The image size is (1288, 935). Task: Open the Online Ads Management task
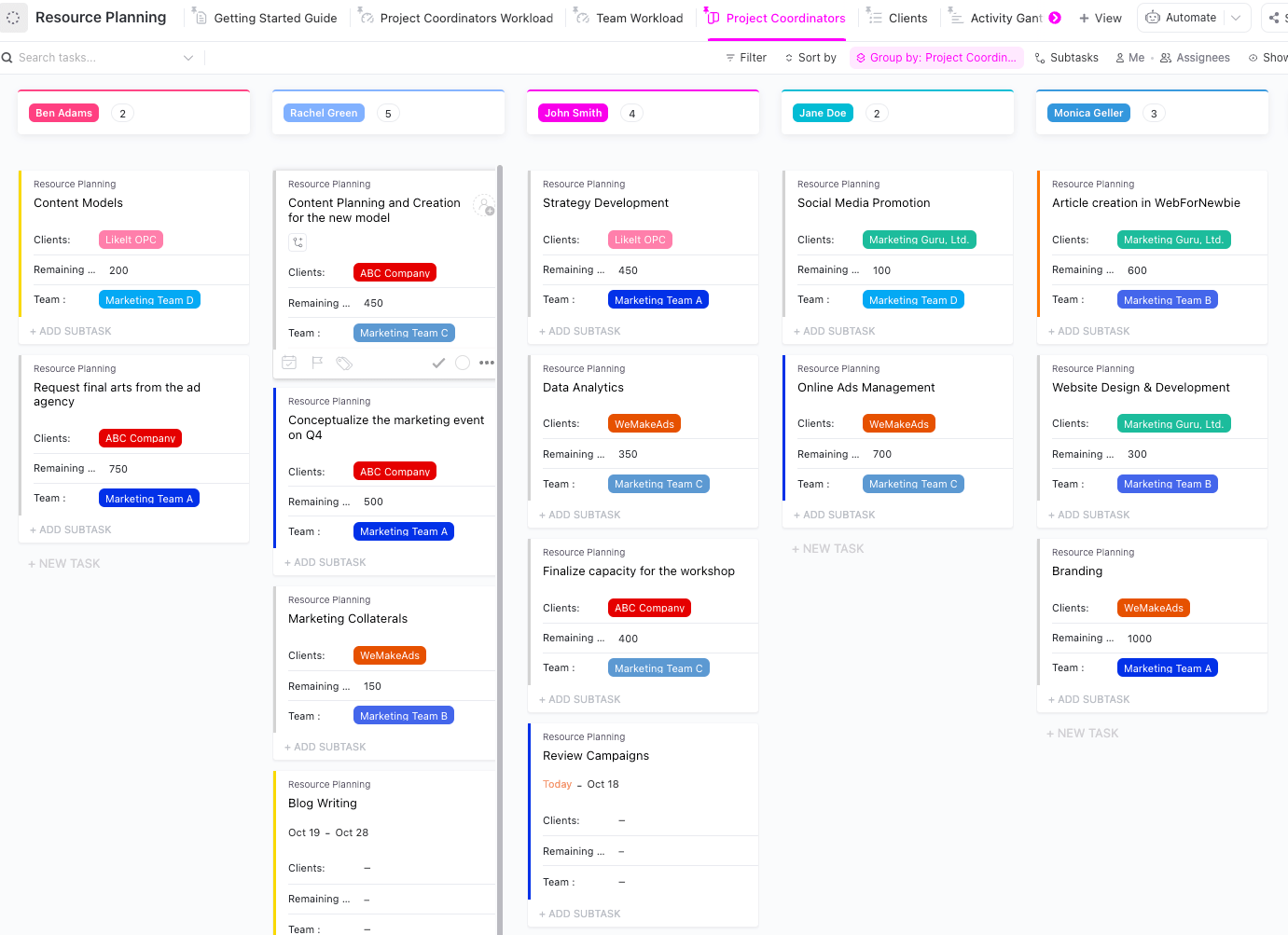[866, 388]
